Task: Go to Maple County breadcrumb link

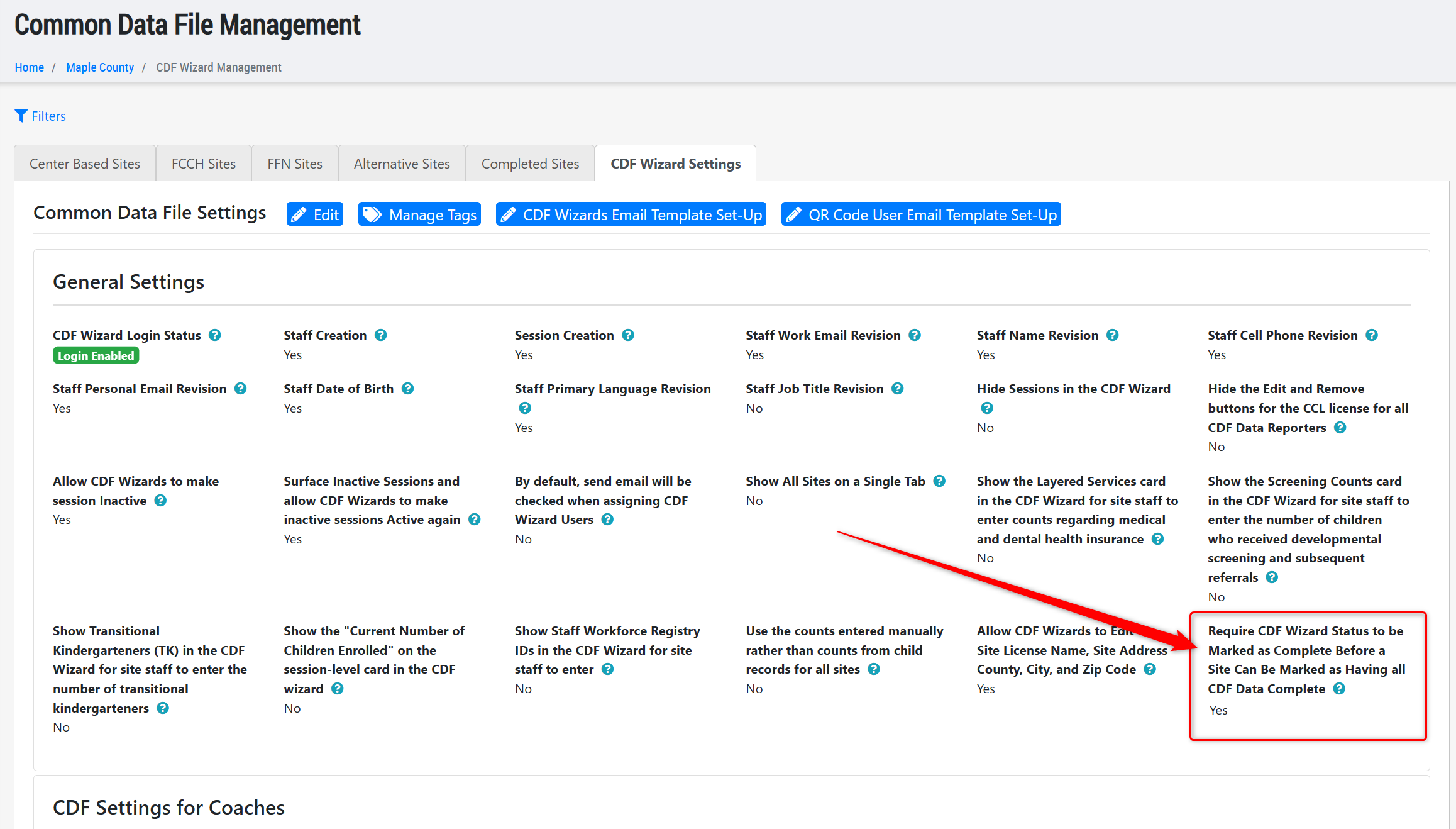Action: click(x=100, y=67)
